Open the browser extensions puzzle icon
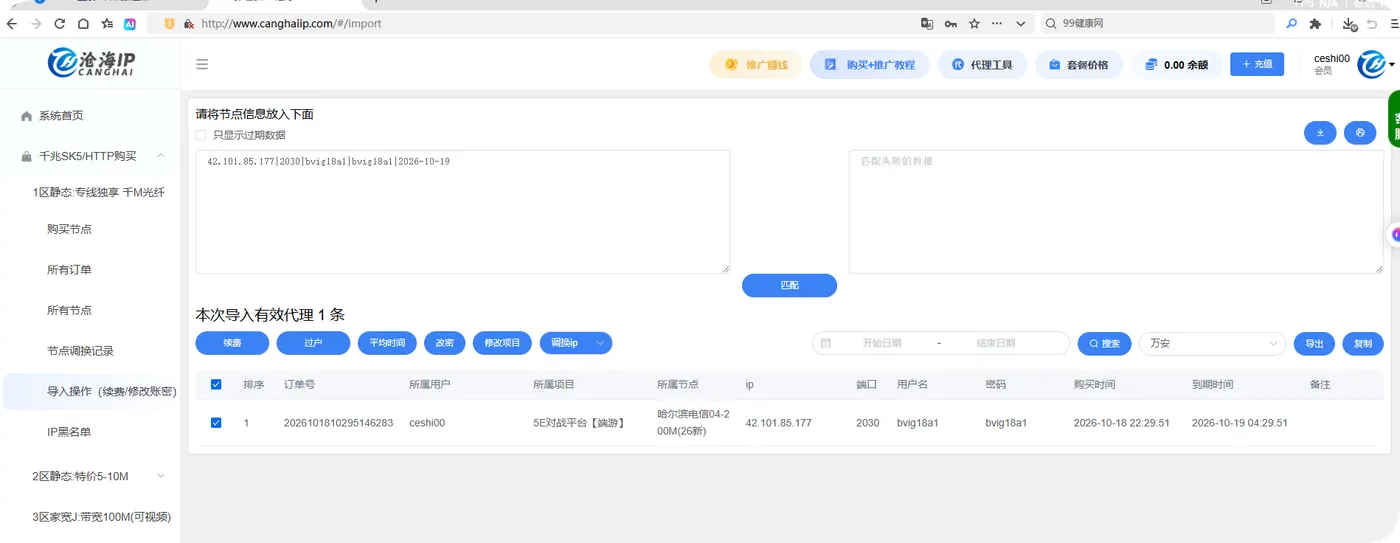Viewport: 1400px width, 543px height. click(x=1316, y=23)
